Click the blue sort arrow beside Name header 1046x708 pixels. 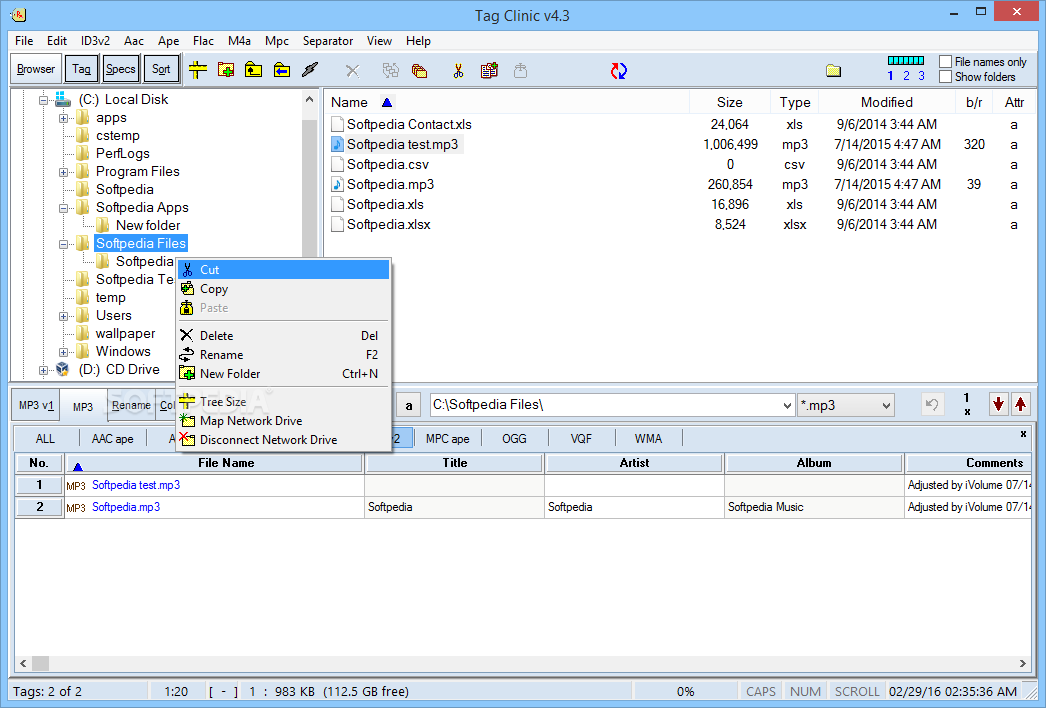pos(387,102)
